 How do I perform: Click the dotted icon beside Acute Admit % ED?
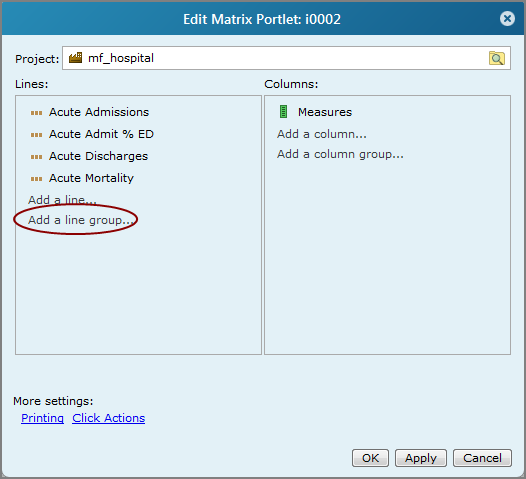36,135
